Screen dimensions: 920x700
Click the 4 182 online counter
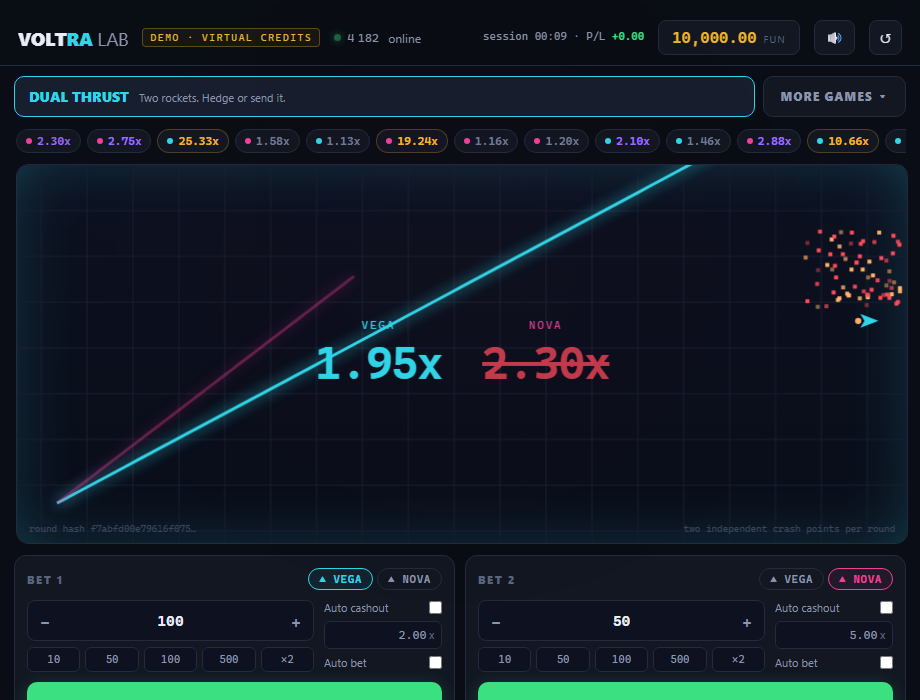tap(378, 38)
